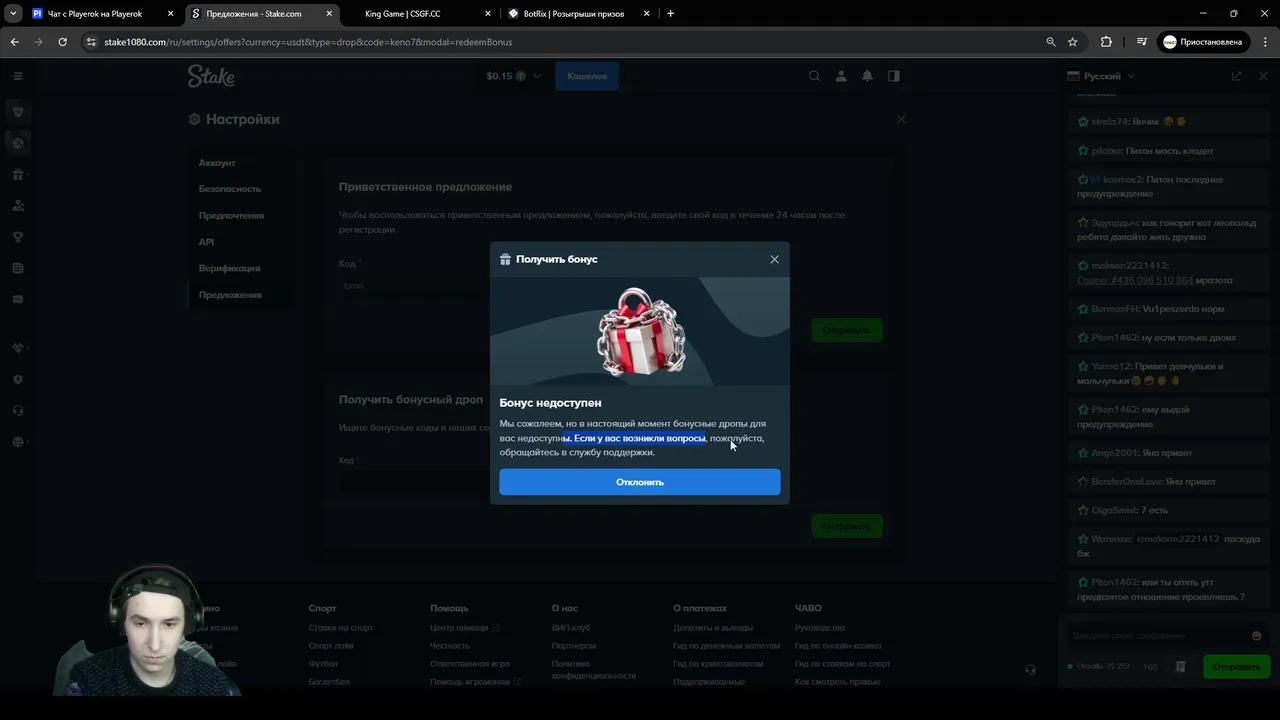The width and height of the screenshot is (1280, 720).
Task: Open the language globe icon in sidebar
Action: 17,442
